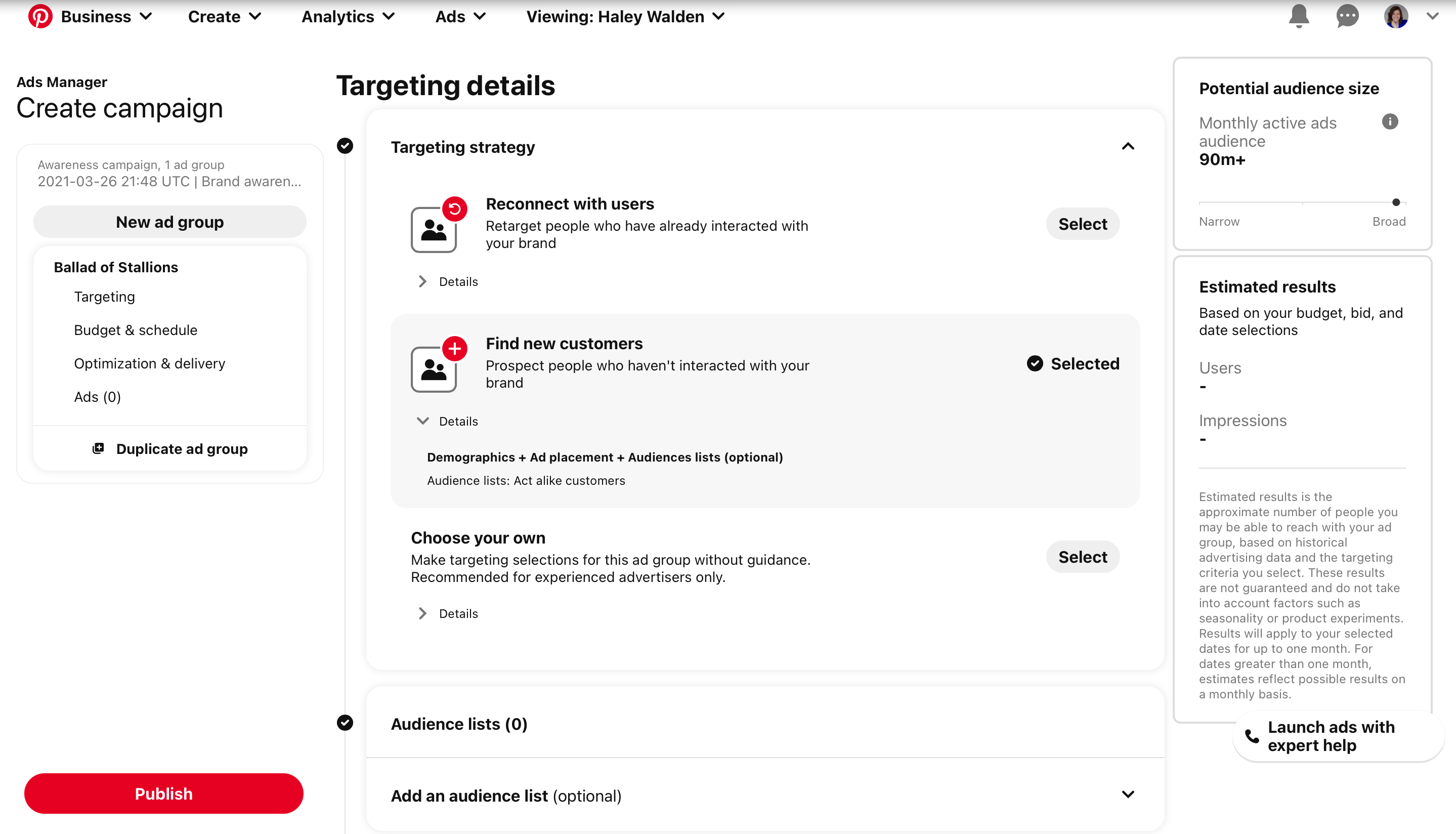Open the messages chat bubble icon
The width and height of the screenshot is (1456, 834).
point(1347,16)
